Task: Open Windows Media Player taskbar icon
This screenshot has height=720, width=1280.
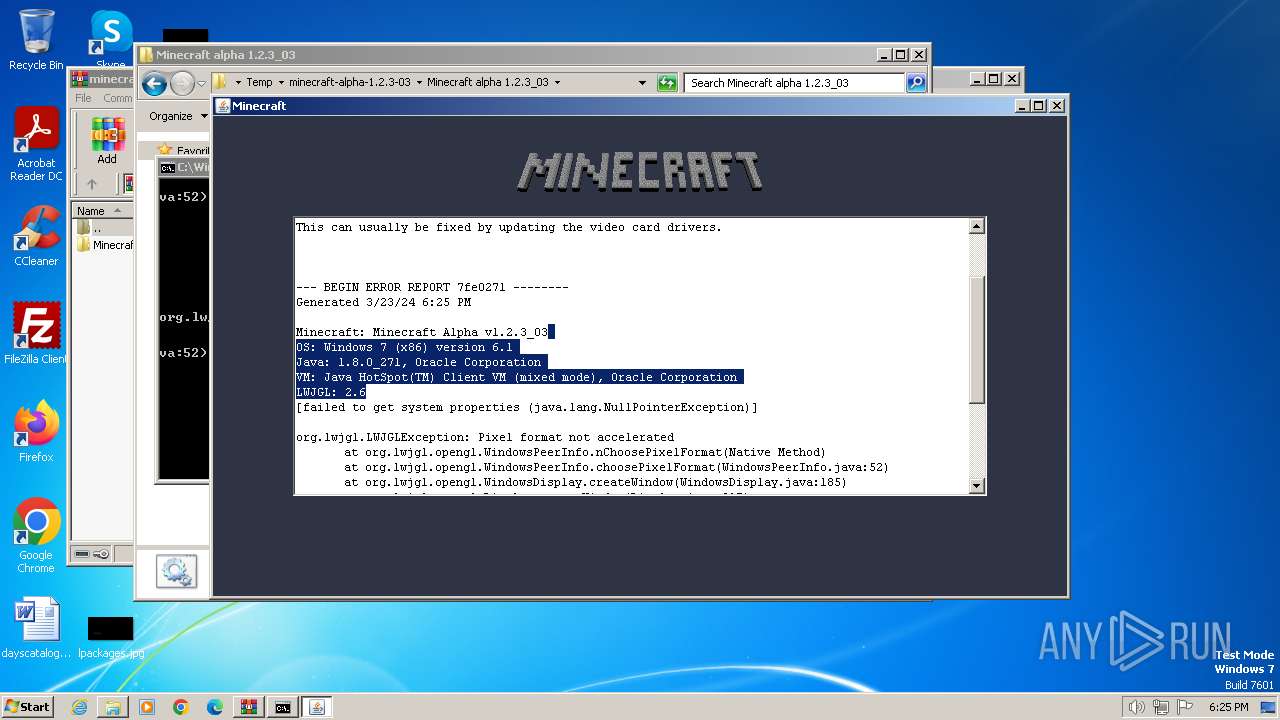Action: (x=147, y=707)
